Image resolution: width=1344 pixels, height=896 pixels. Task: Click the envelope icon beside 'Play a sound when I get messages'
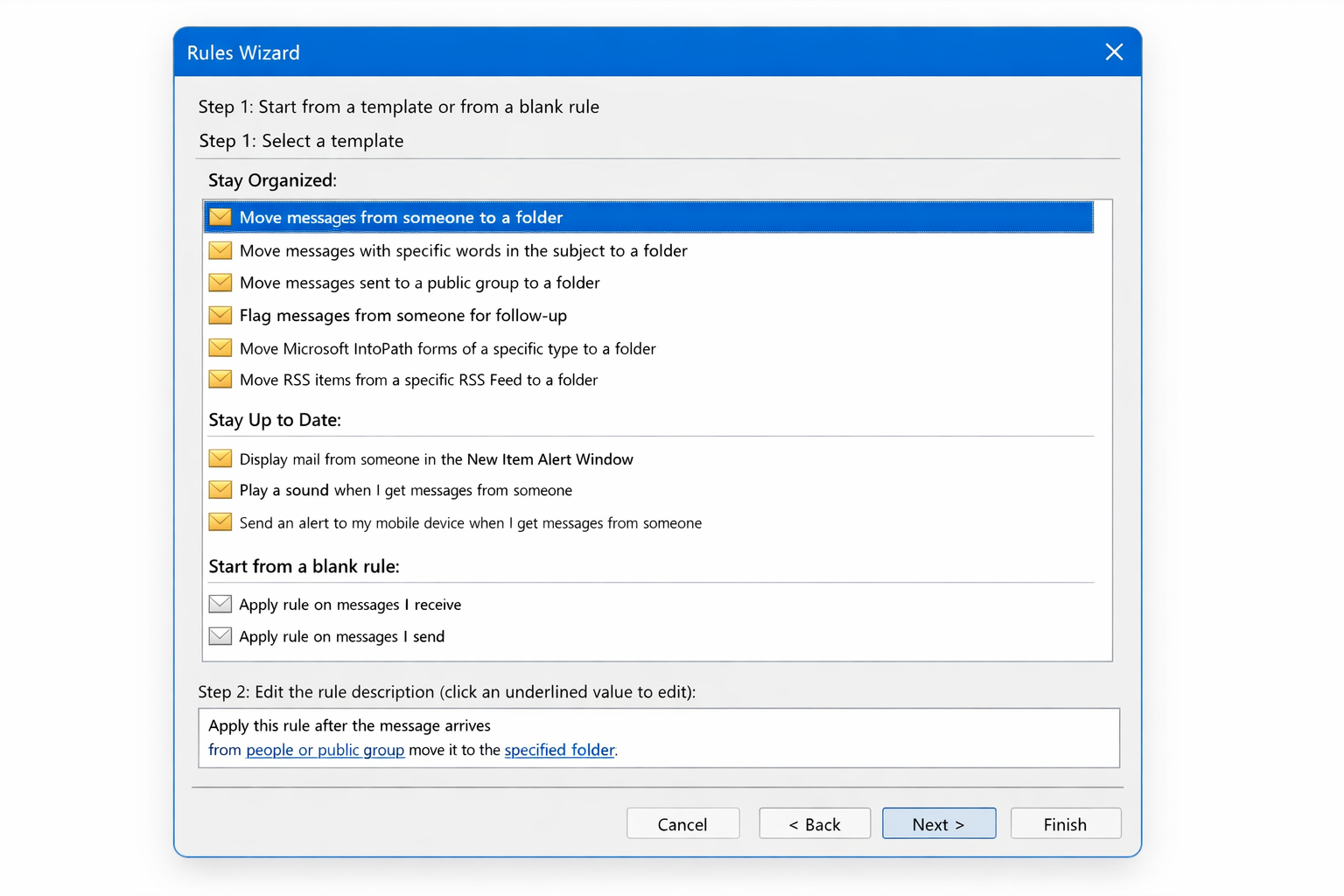pos(220,489)
